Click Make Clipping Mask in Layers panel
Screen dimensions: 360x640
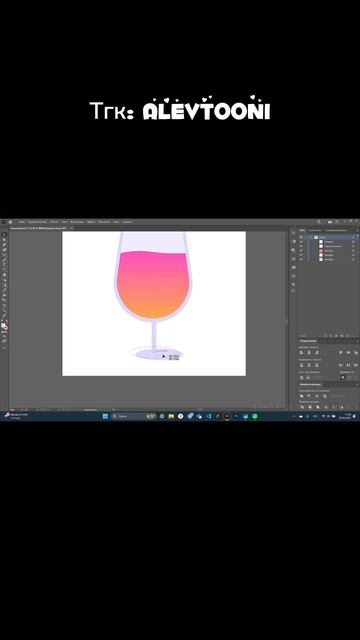tap(336, 336)
